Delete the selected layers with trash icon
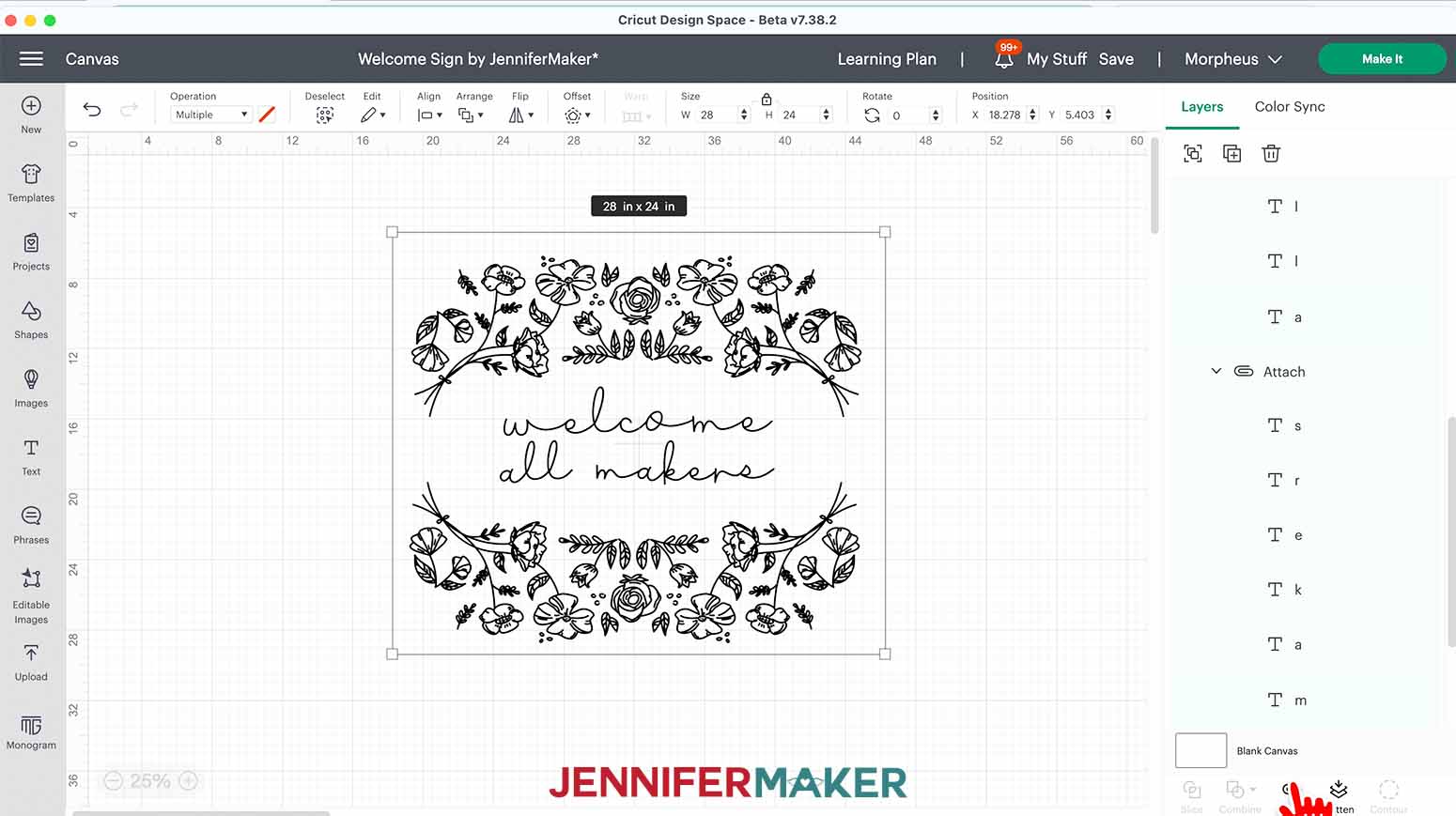1456x816 pixels. point(1271,153)
